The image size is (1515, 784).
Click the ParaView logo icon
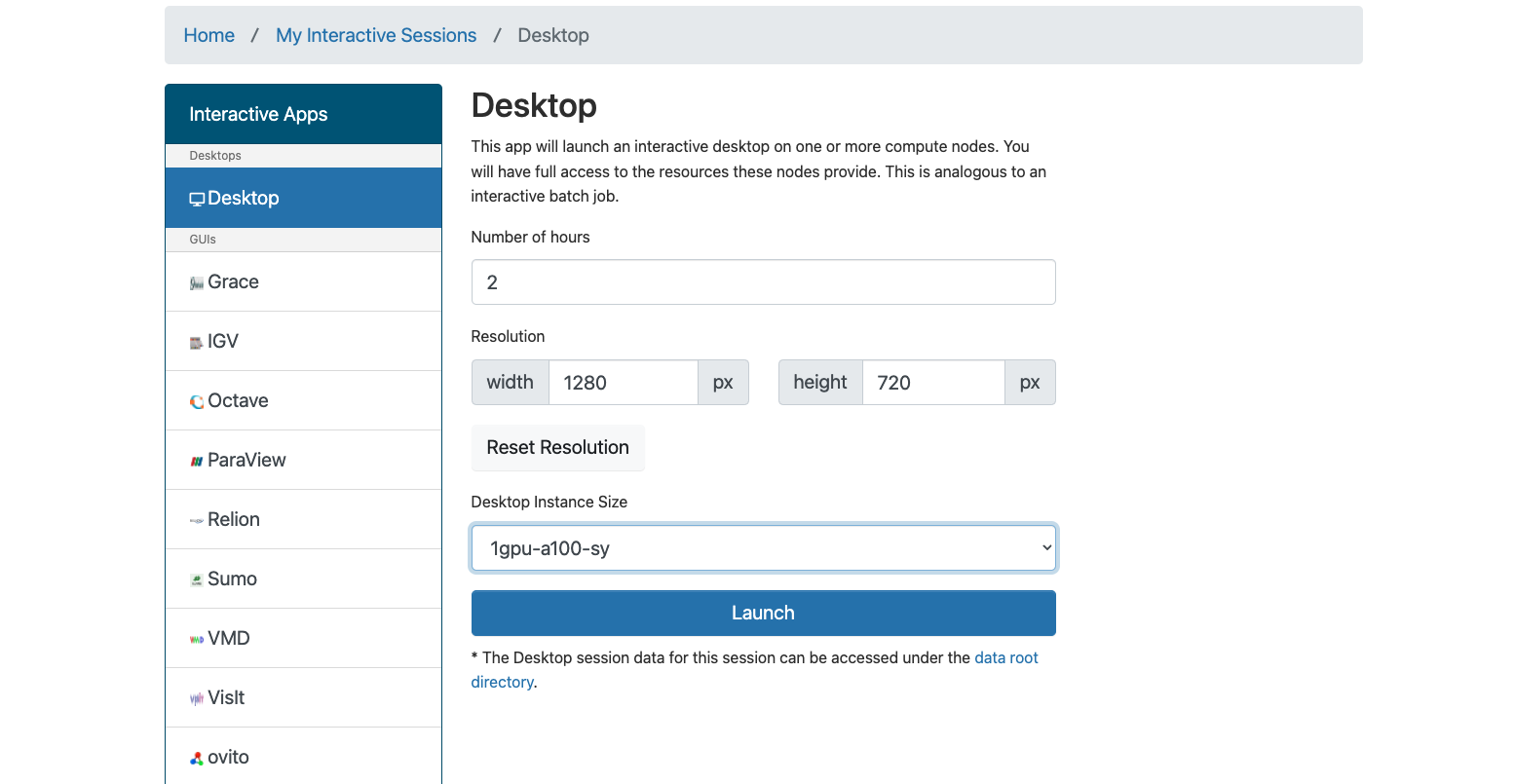tap(197, 461)
